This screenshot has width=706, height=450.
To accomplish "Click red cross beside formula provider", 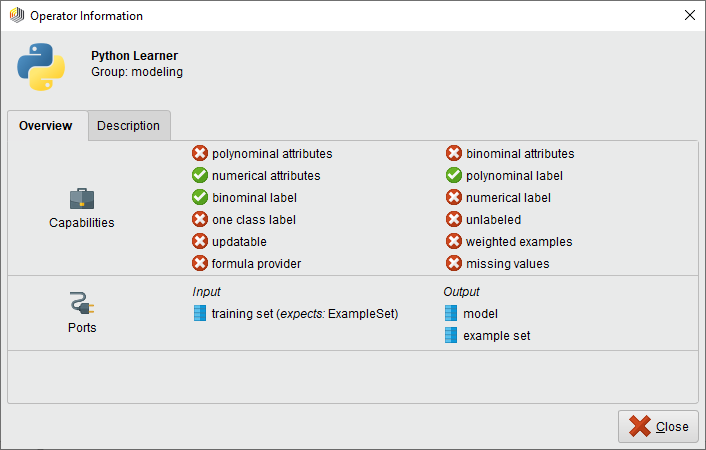I will click(200, 264).
